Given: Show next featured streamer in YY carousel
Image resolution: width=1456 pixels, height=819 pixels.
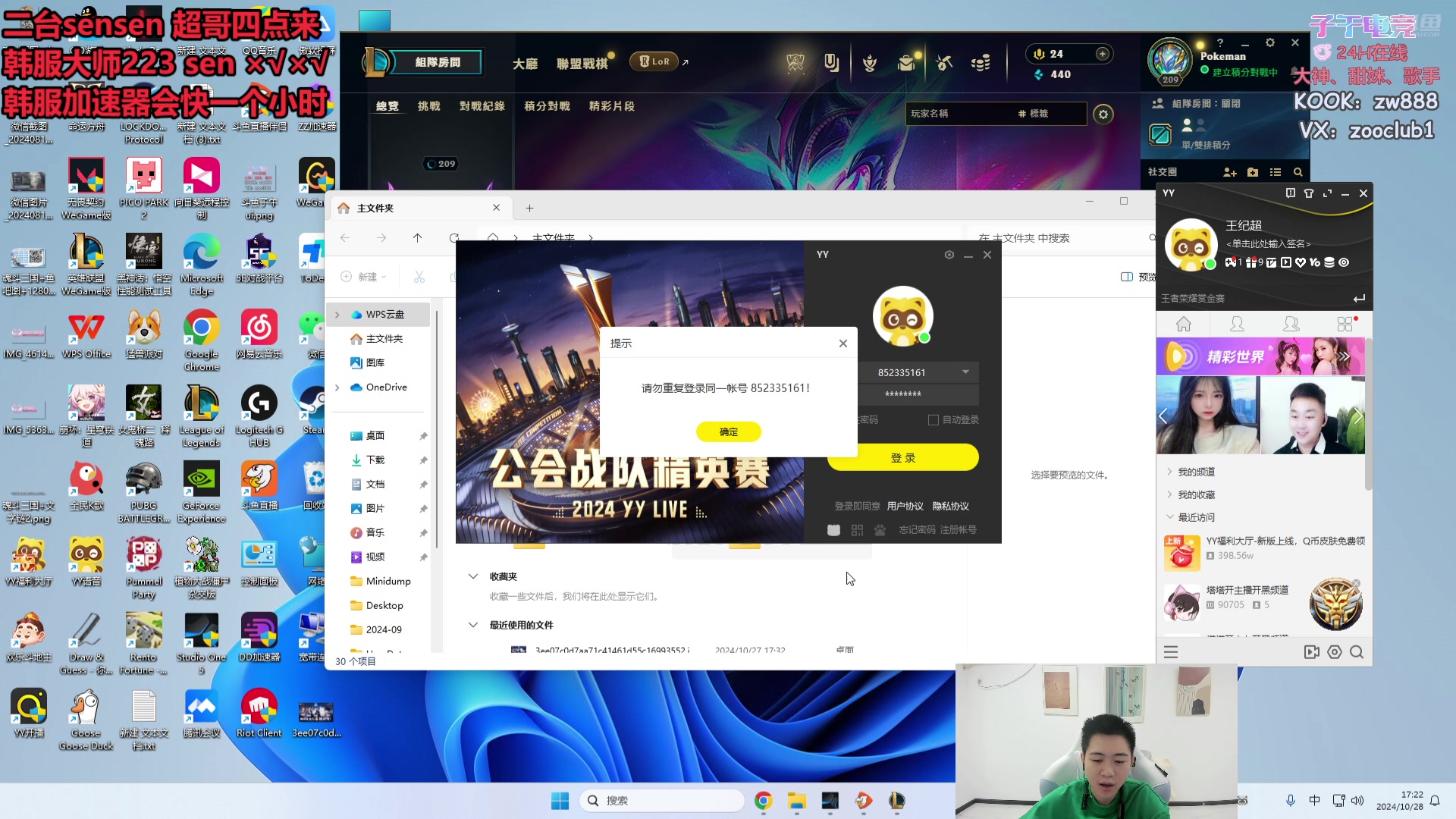Looking at the screenshot, I should 1357,416.
